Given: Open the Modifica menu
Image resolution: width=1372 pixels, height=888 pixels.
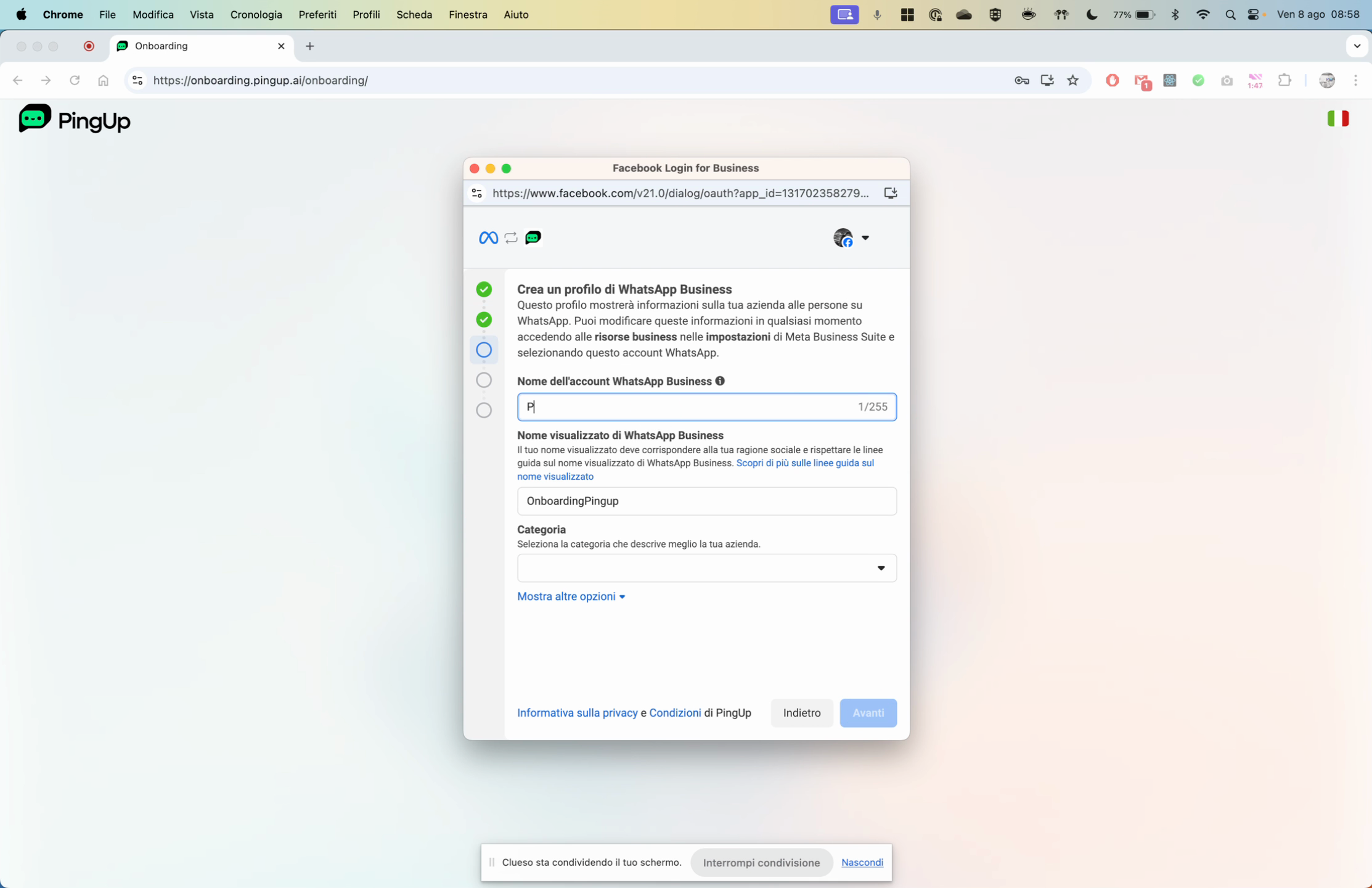Looking at the screenshot, I should [153, 14].
